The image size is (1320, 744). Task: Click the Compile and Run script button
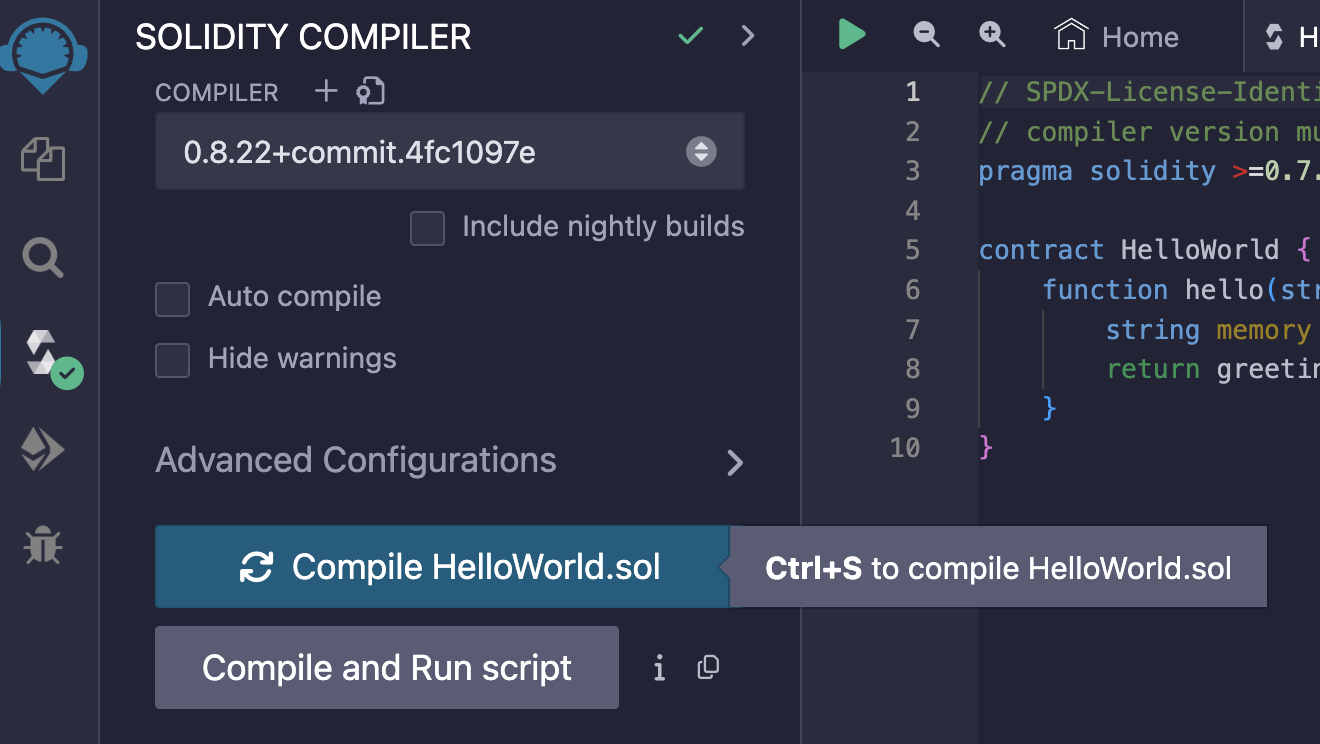point(386,667)
